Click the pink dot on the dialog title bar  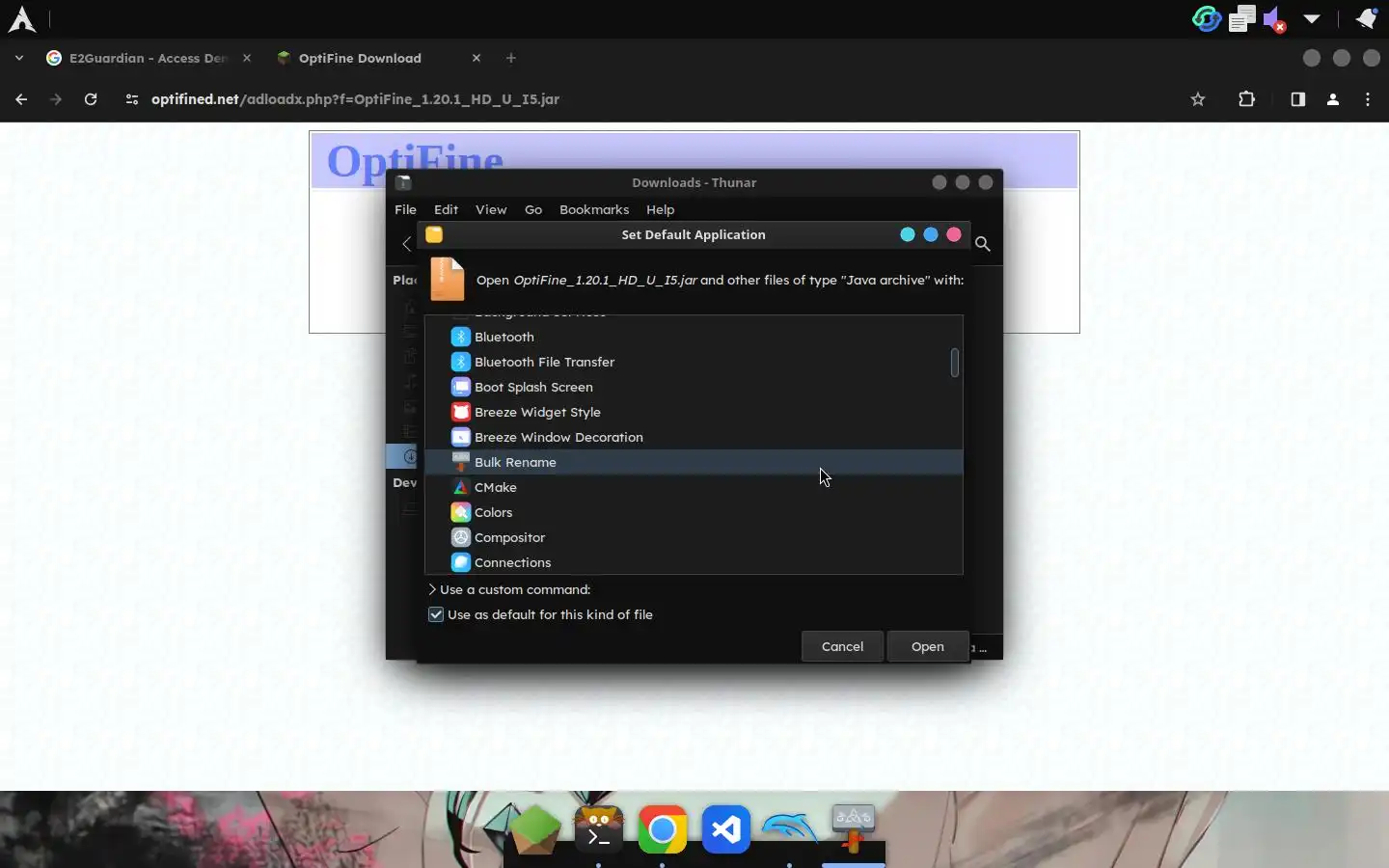954,234
